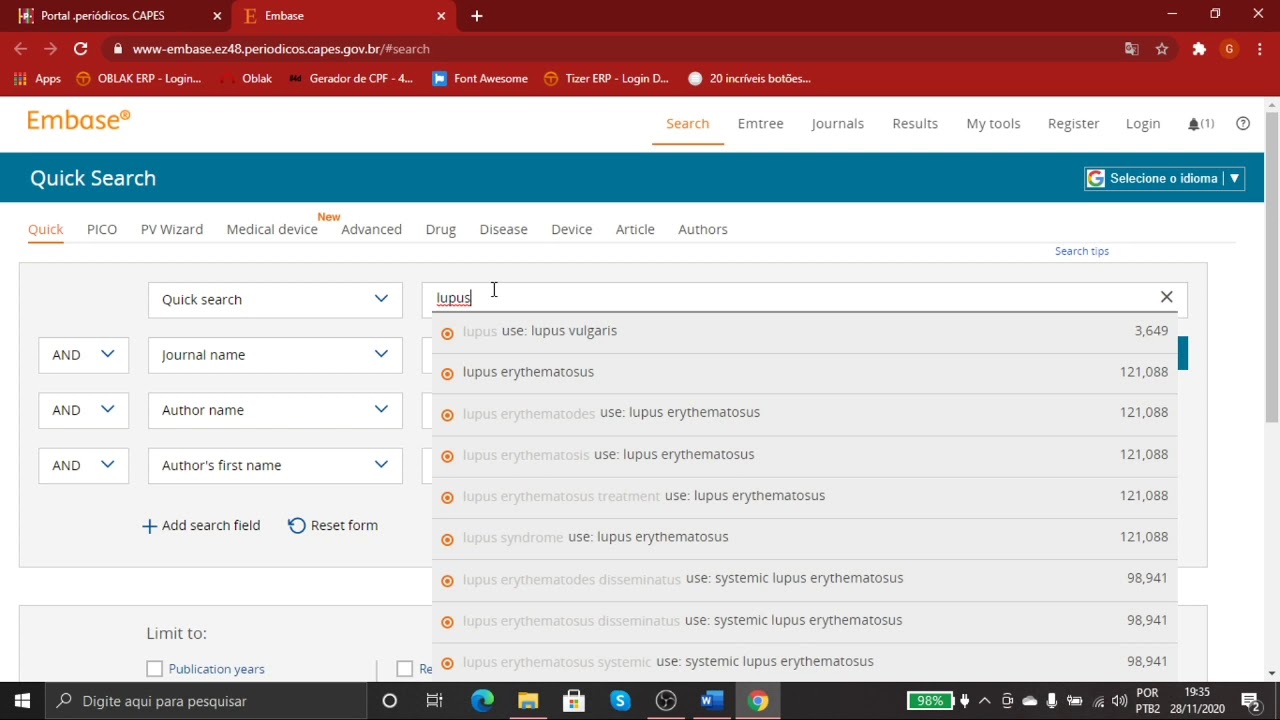Image resolution: width=1280 pixels, height=720 pixels.
Task: Click the Embase logo
Action: 78,120
